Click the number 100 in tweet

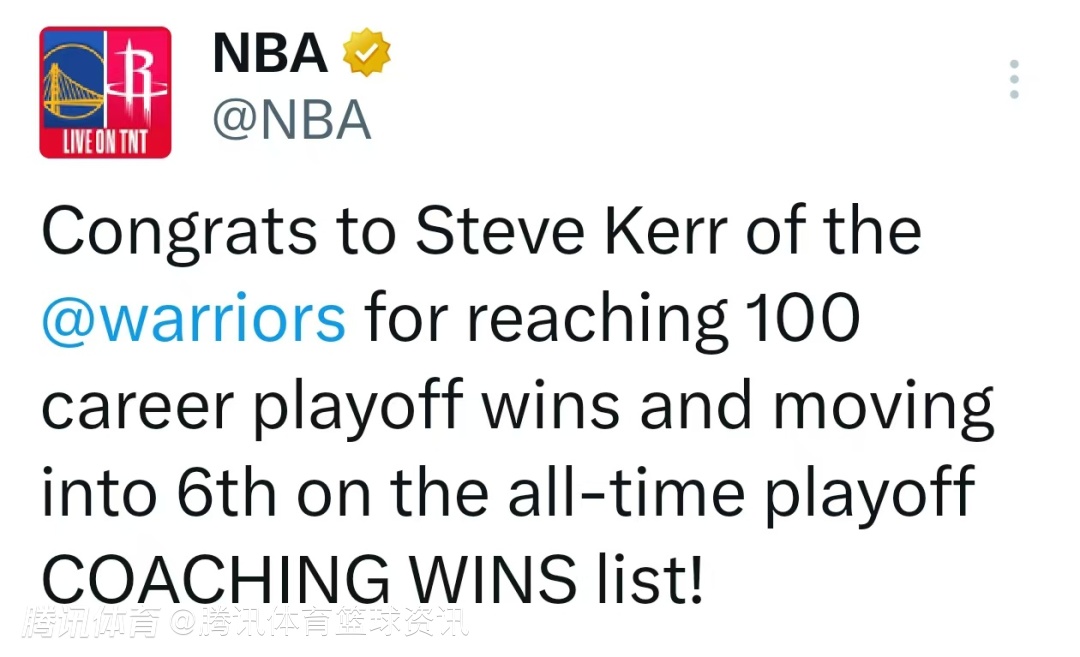(x=805, y=318)
